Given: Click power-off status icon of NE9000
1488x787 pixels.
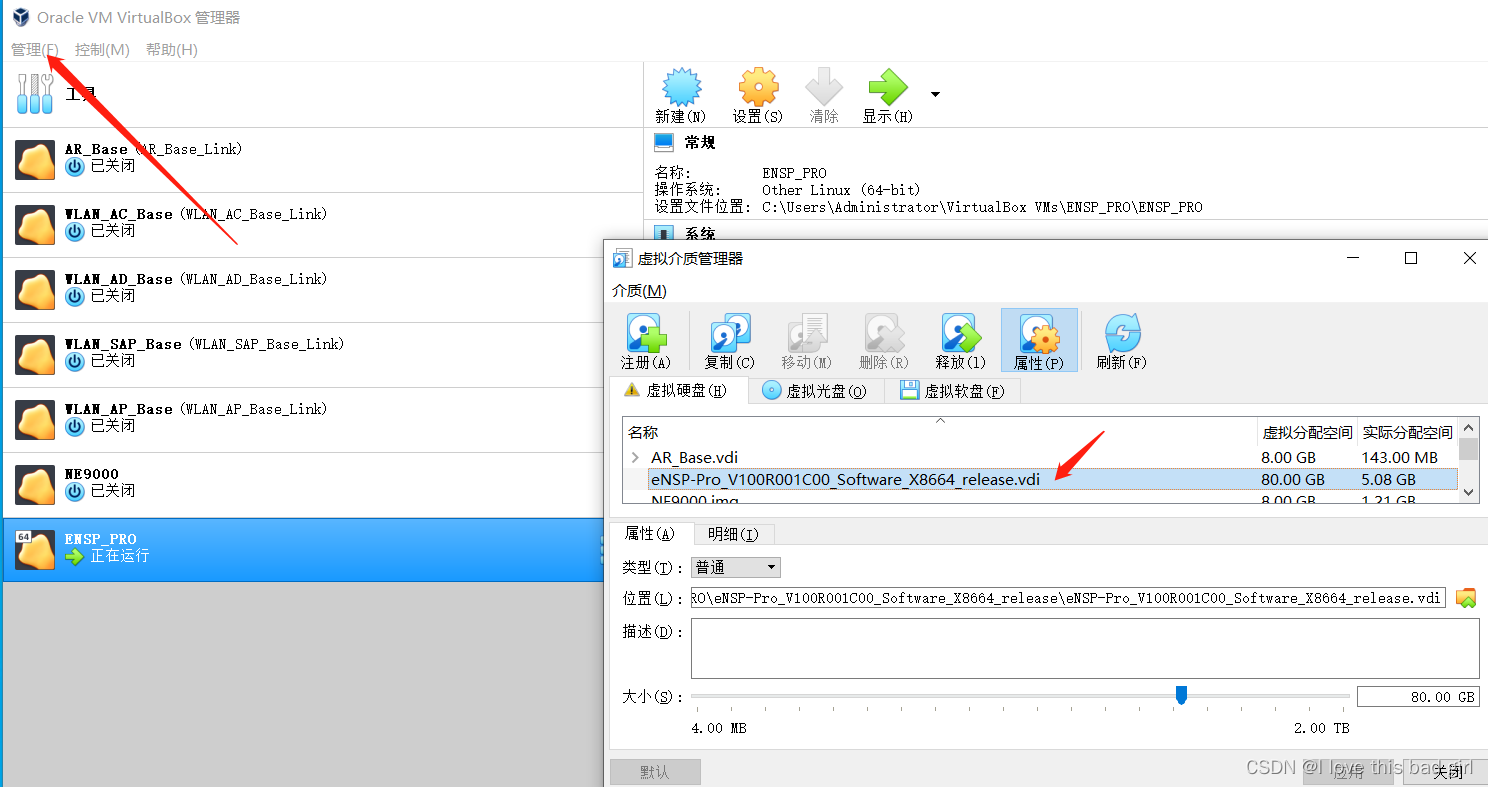Looking at the screenshot, I should (75, 492).
